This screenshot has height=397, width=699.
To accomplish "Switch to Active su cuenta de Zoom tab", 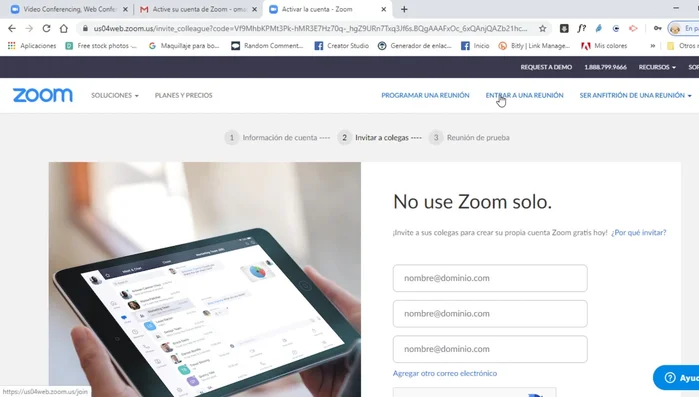I will [198, 9].
